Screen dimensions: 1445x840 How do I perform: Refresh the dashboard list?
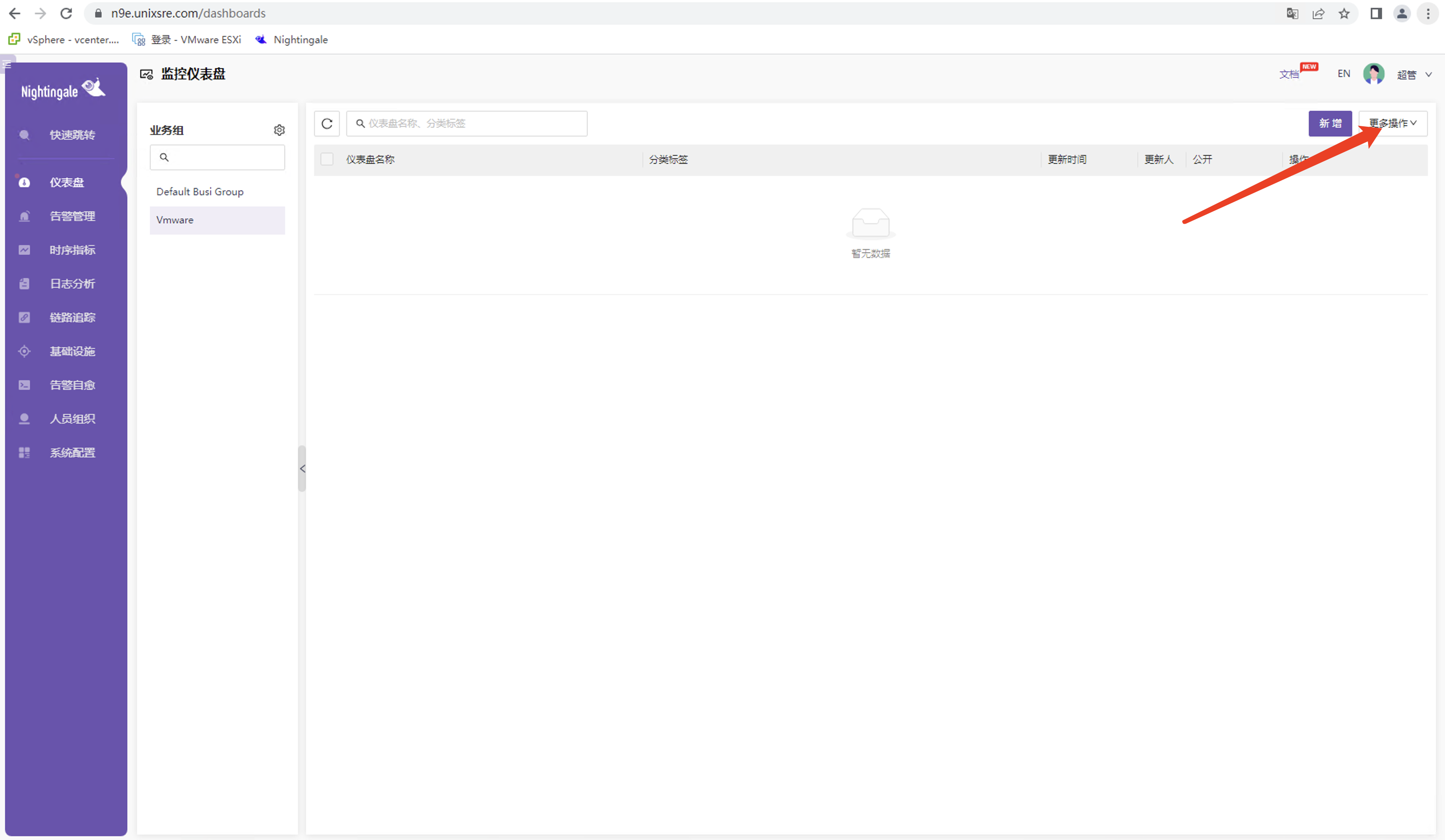pyautogui.click(x=327, y=124)
